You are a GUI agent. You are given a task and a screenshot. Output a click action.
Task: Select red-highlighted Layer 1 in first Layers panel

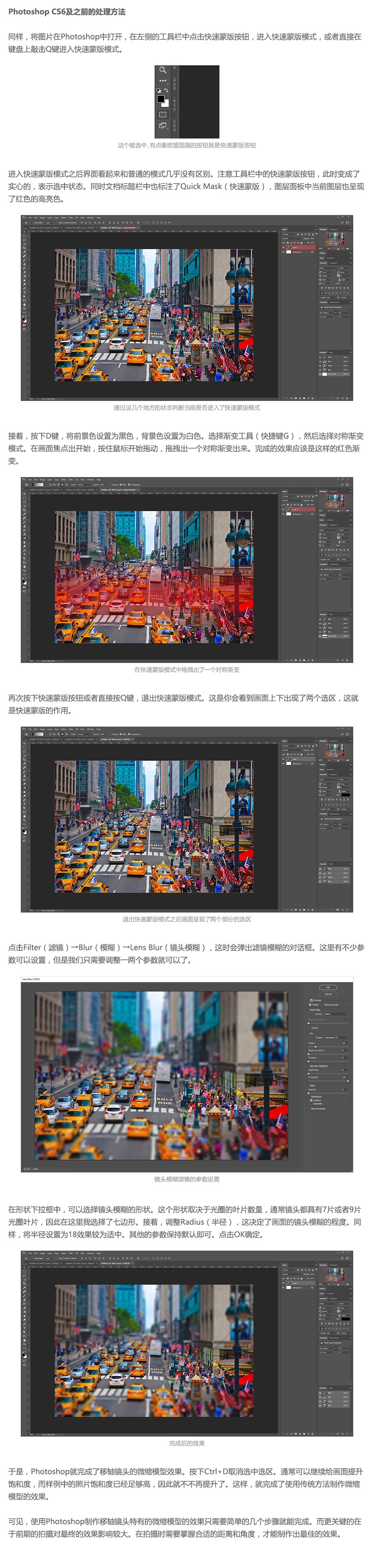[x=299, y=248]
